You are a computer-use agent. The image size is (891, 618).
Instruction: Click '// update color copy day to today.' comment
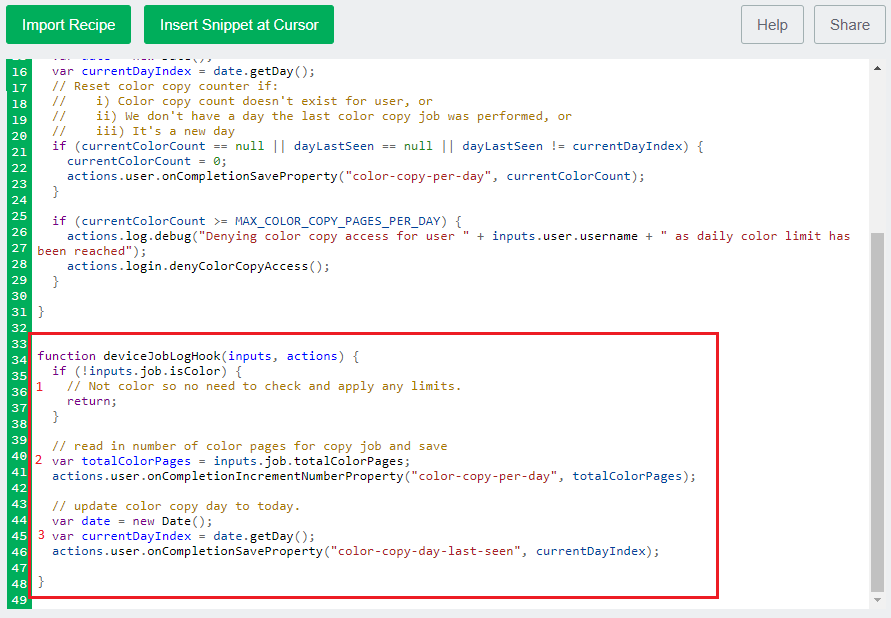pyautogui.click(x=176, y=506)
